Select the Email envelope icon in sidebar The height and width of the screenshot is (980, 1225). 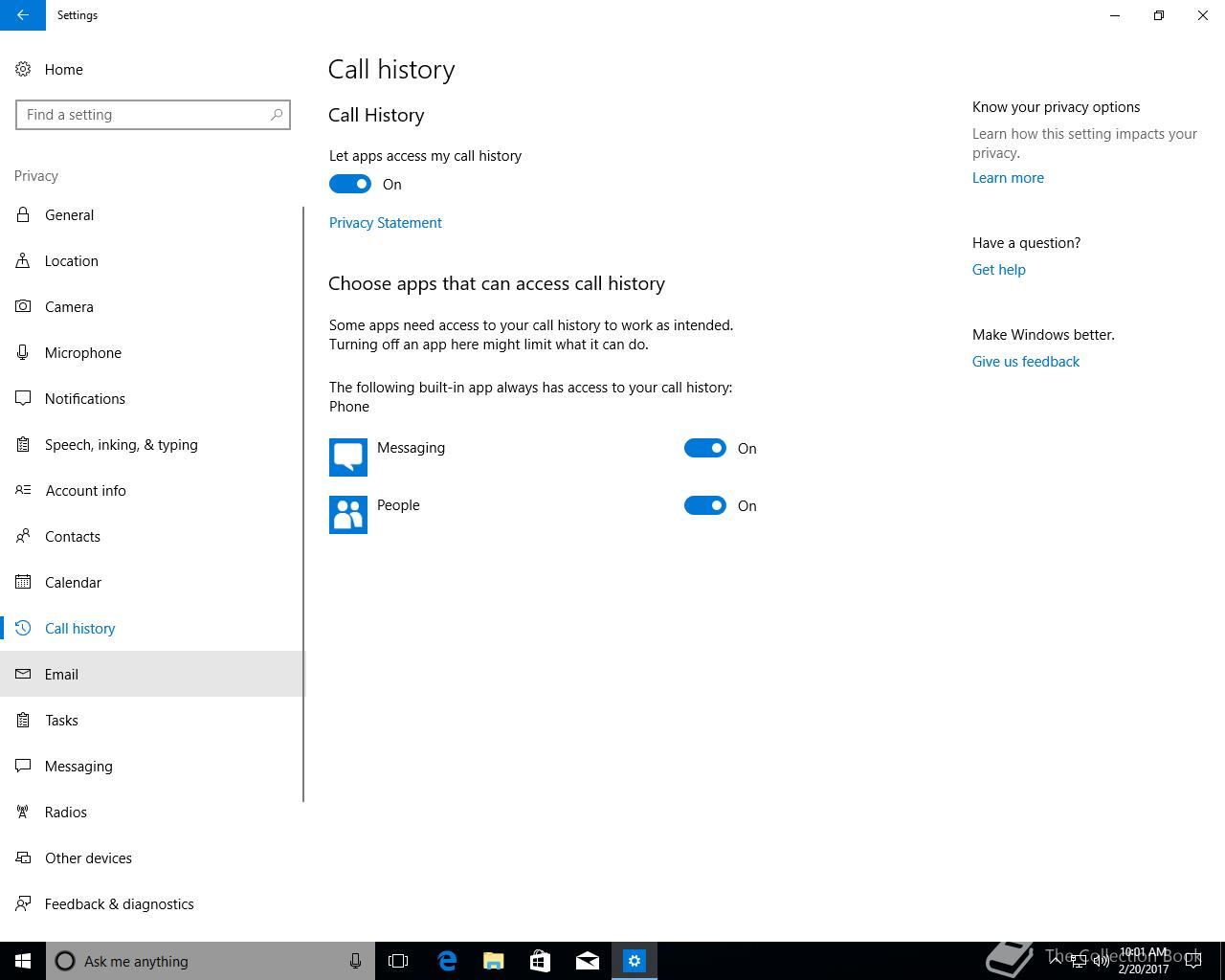(x=23, y=674)
